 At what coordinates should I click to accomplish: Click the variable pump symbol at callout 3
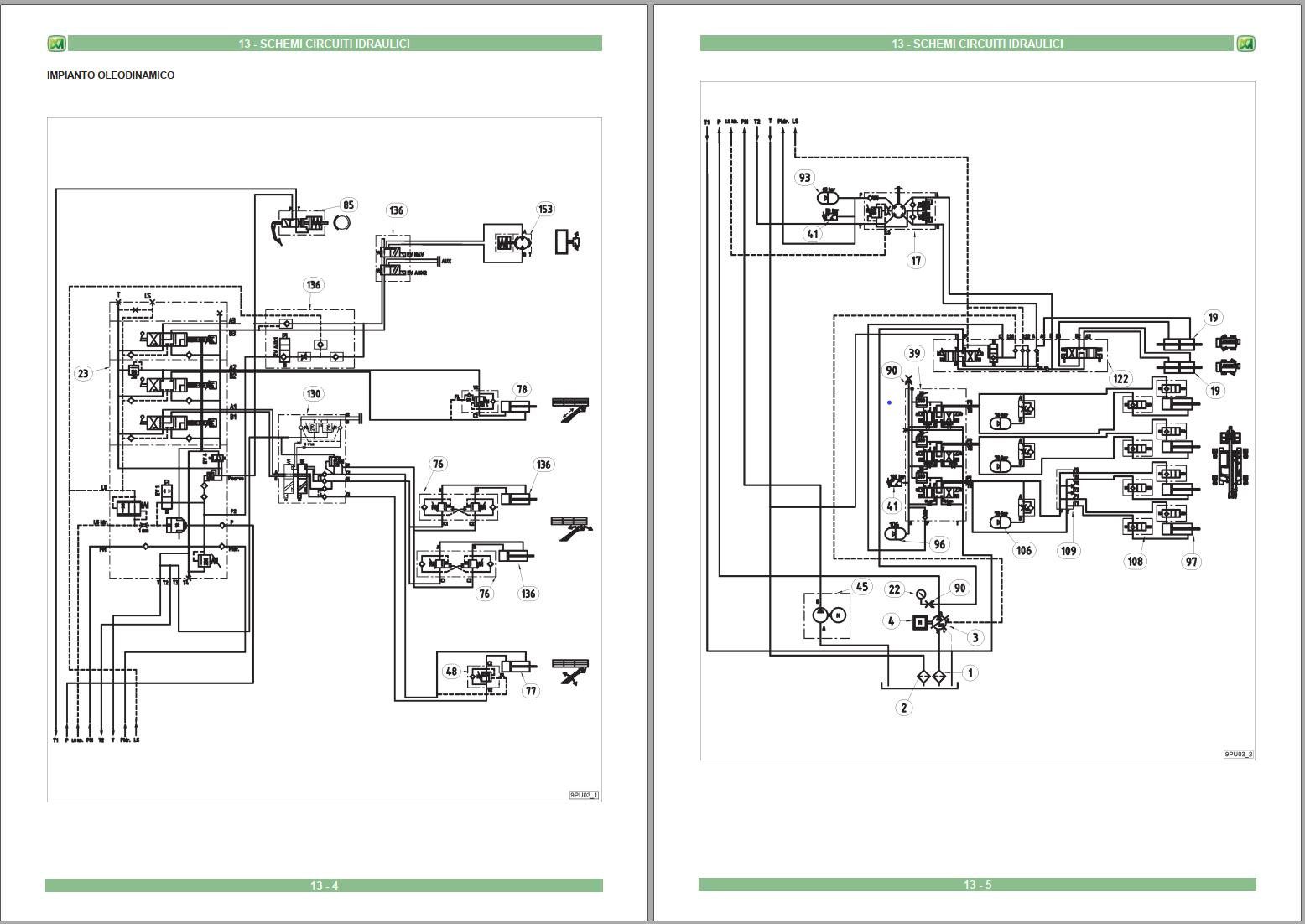[x=939, y=622]
